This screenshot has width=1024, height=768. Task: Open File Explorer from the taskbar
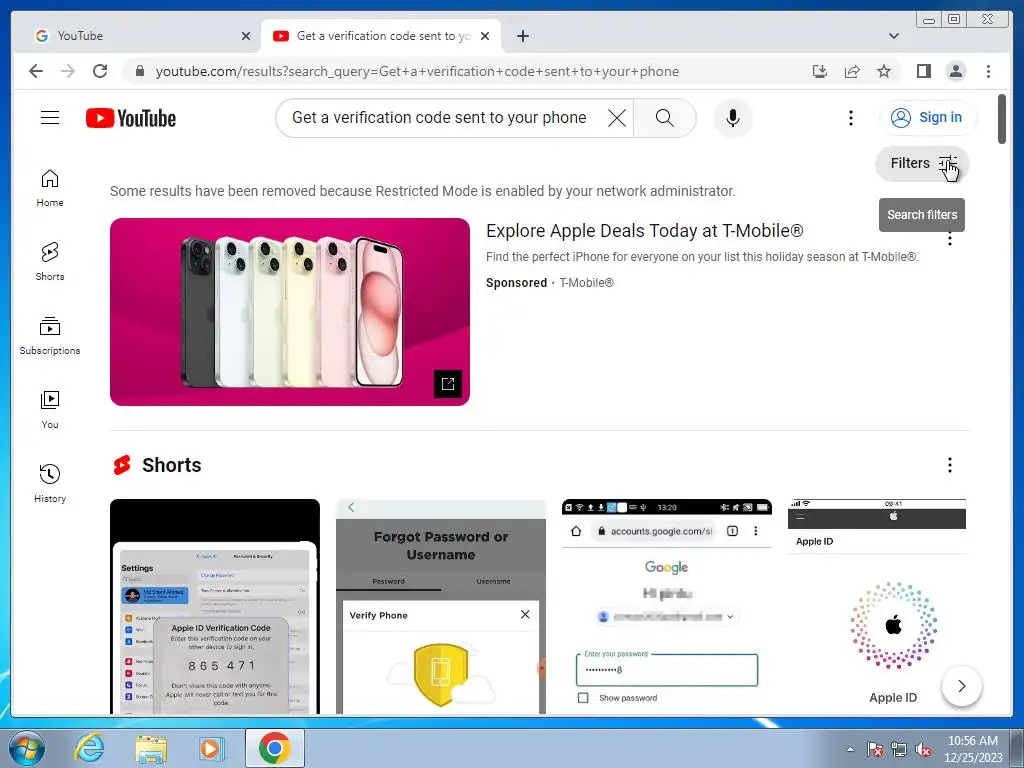click(x=151, y=748)
